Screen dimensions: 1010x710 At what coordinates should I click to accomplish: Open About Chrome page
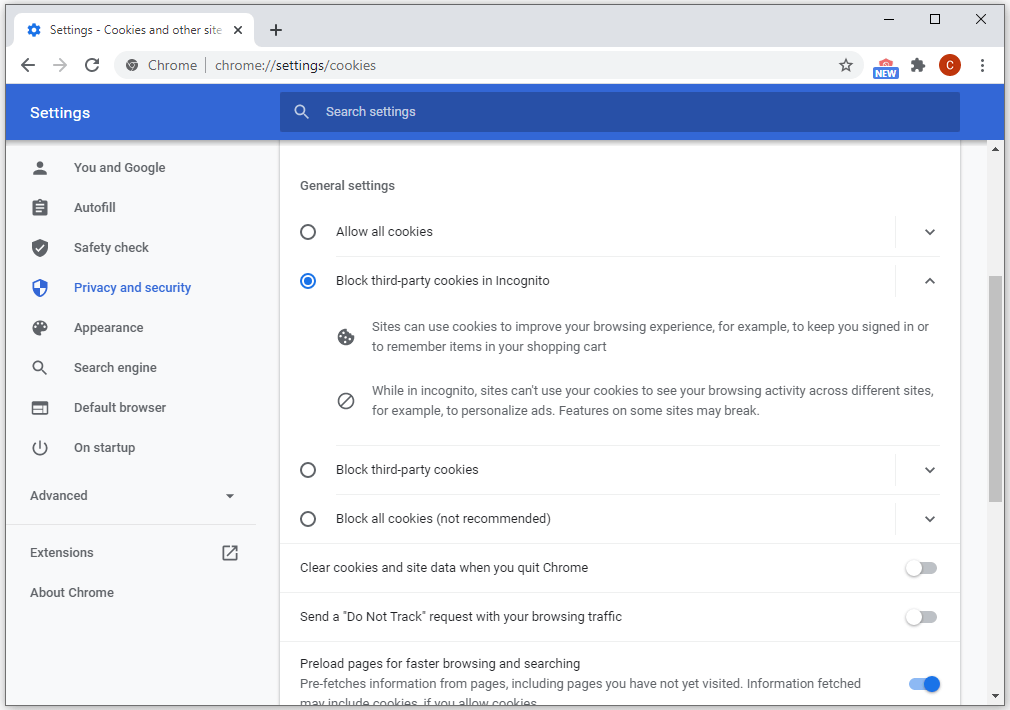click(72, 592)
